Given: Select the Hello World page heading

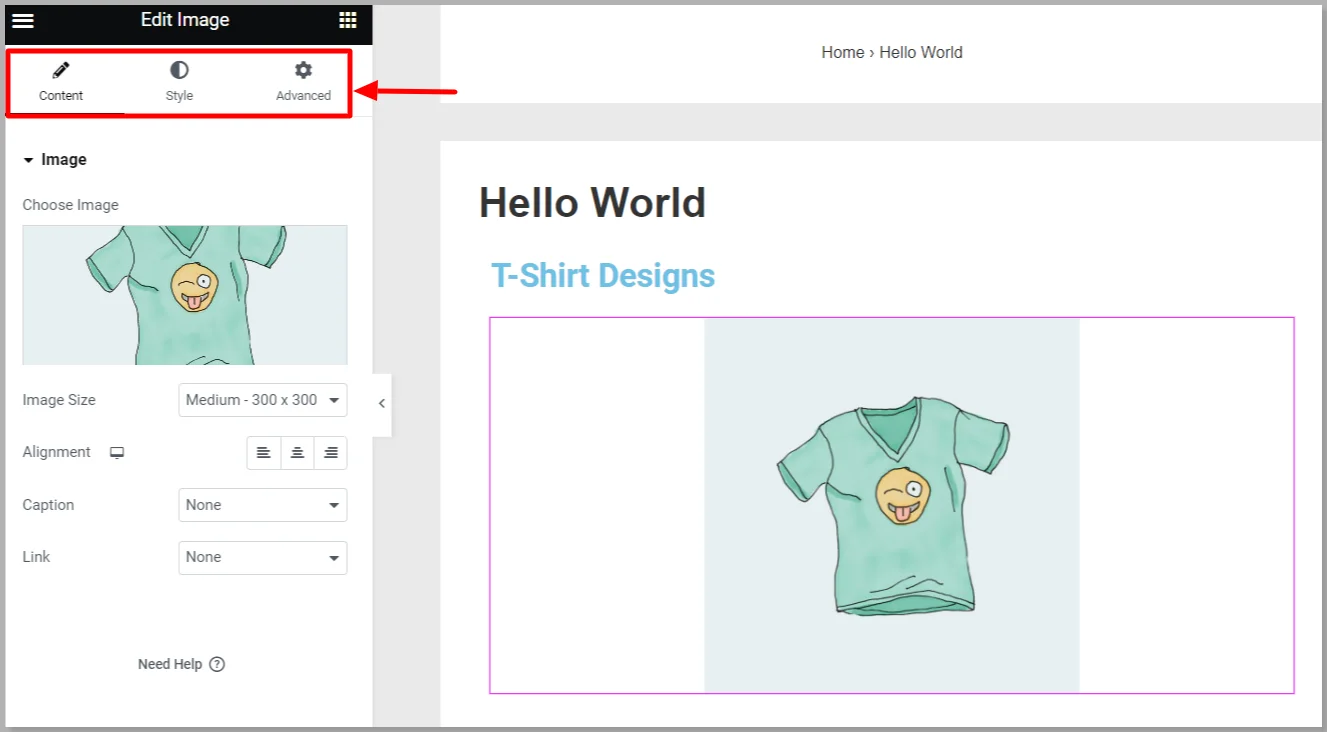Looking at the screenshot, I should coord(592,203).
